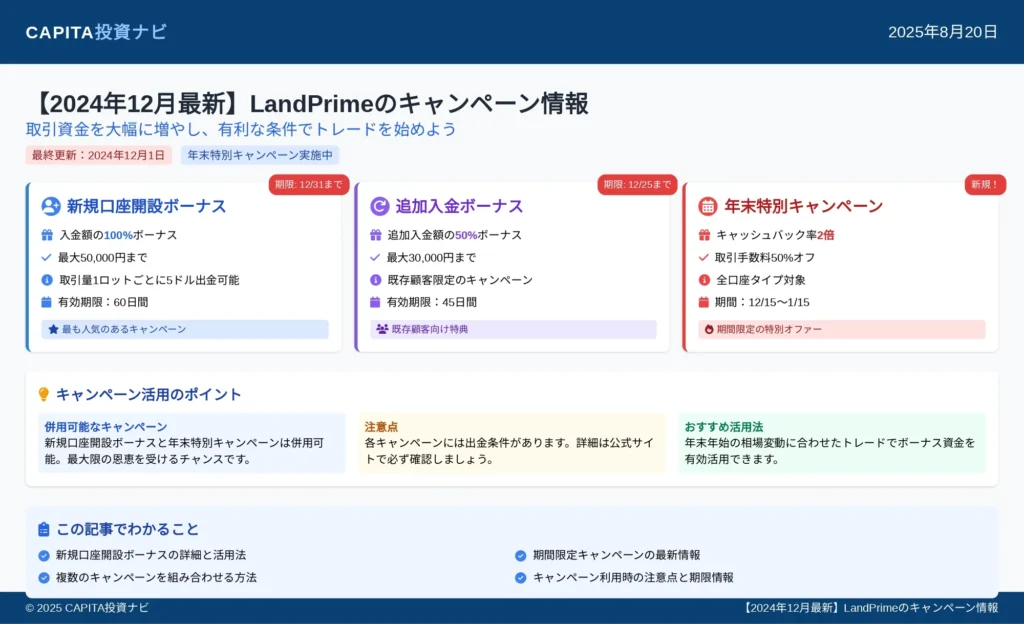Click the text 既存顧客限定のキャンペーン
The width and height of the screenshot is (1024, 624).
(460, 280)
